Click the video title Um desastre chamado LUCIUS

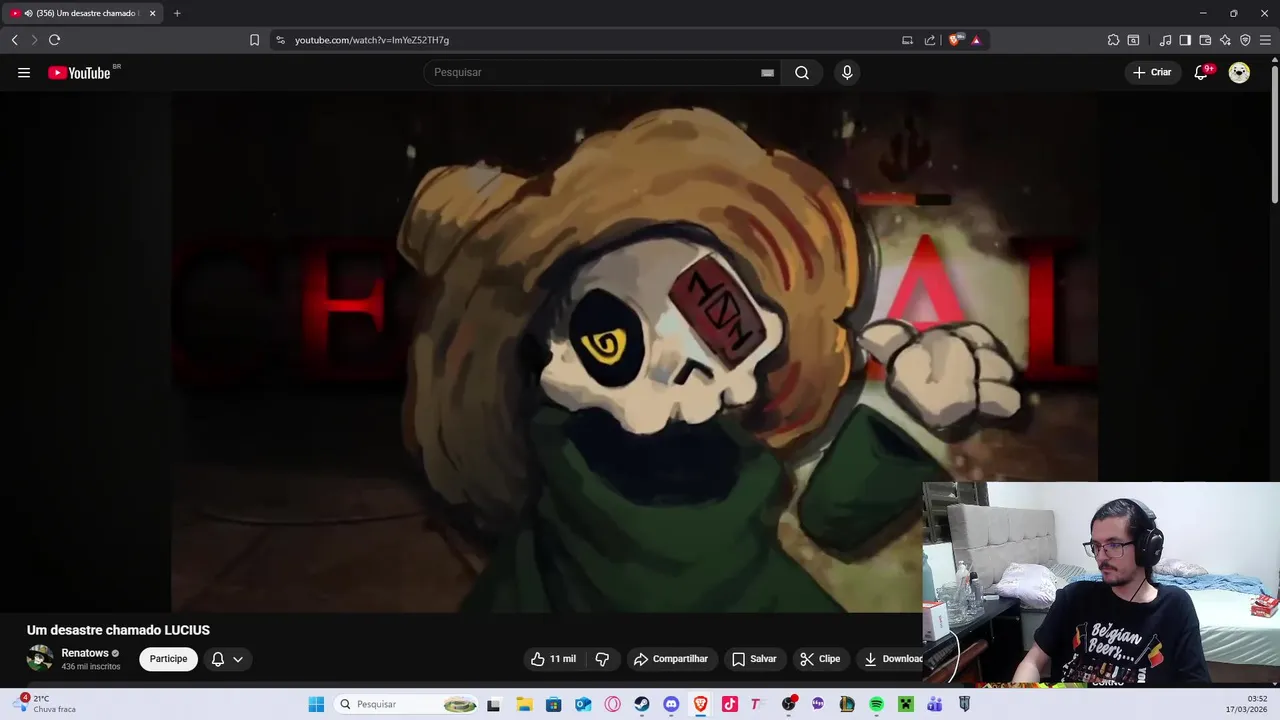pyautogui.click(x=118, y=630)
